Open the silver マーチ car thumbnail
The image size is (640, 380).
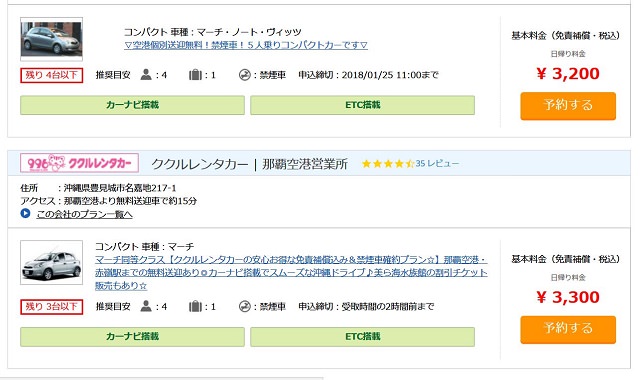pos(51,262)
